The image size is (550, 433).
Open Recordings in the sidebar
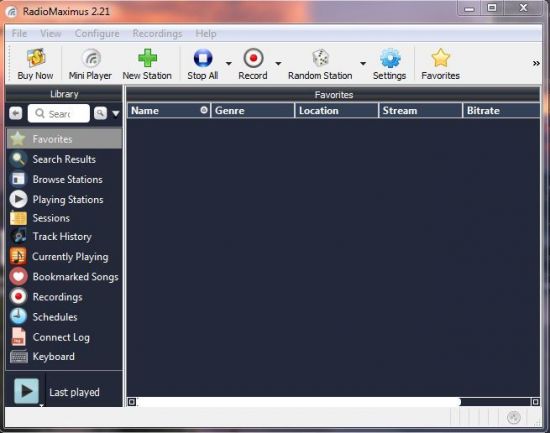(65, 297)
